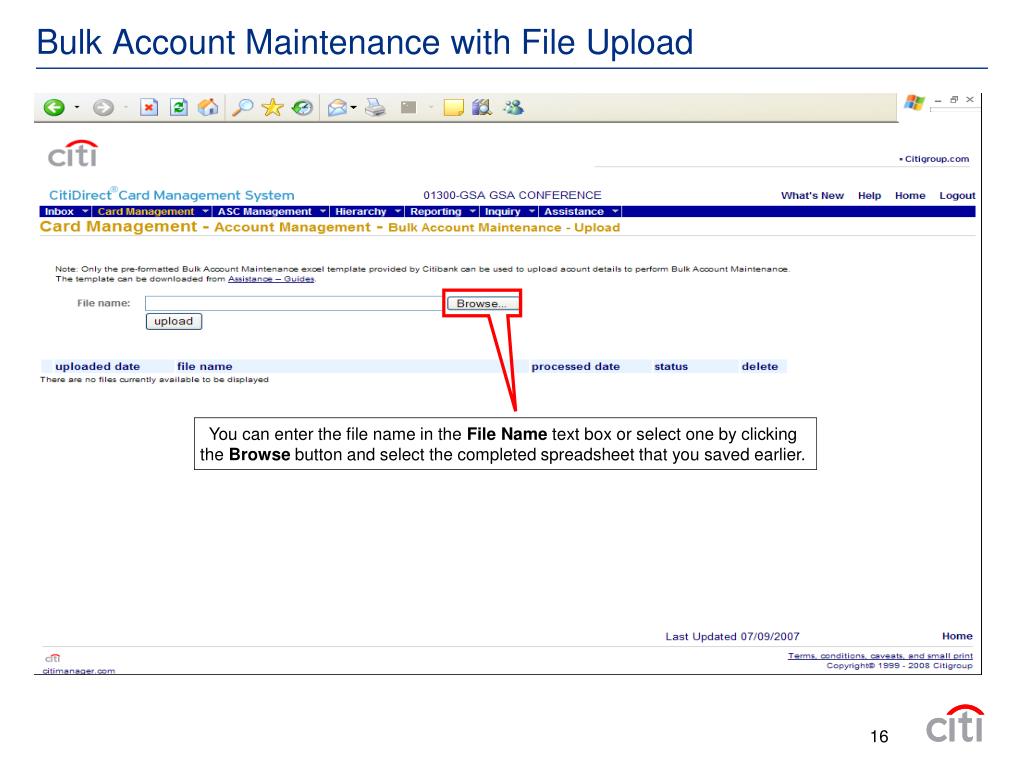The height and width of the screenshot is (768, 1024).
Task: Click the 'Last Updated 07/09/2007' text
Action: (732, 636)
